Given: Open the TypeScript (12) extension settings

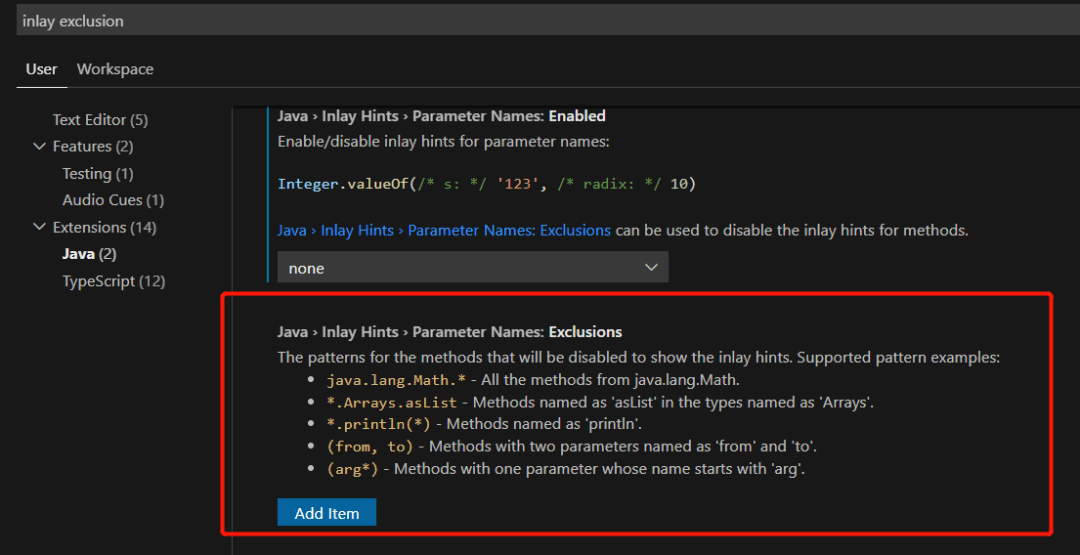Looking at the screenshot, I should tap(113, 282).
